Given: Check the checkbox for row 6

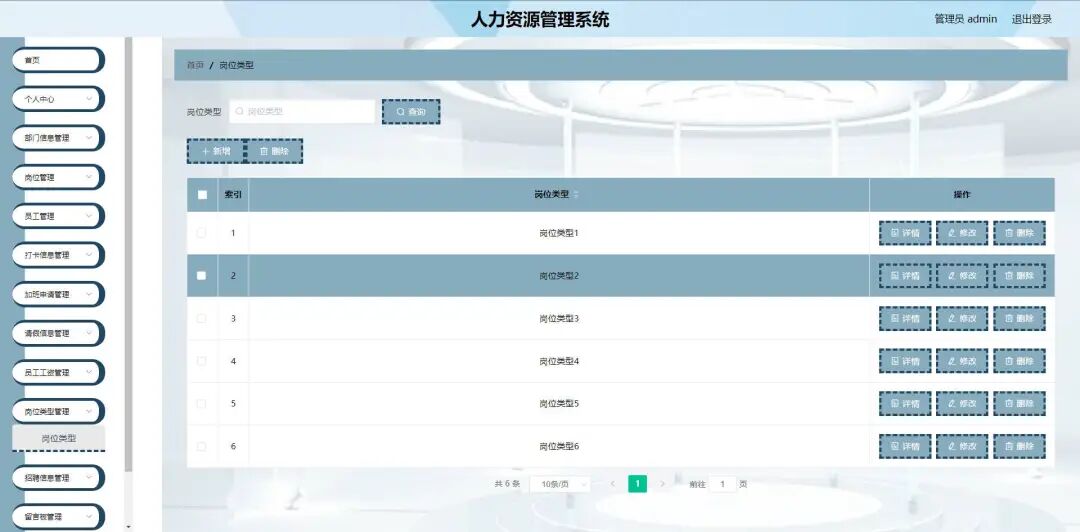Looking at the screenshot, I should click(x=201, y=447).
